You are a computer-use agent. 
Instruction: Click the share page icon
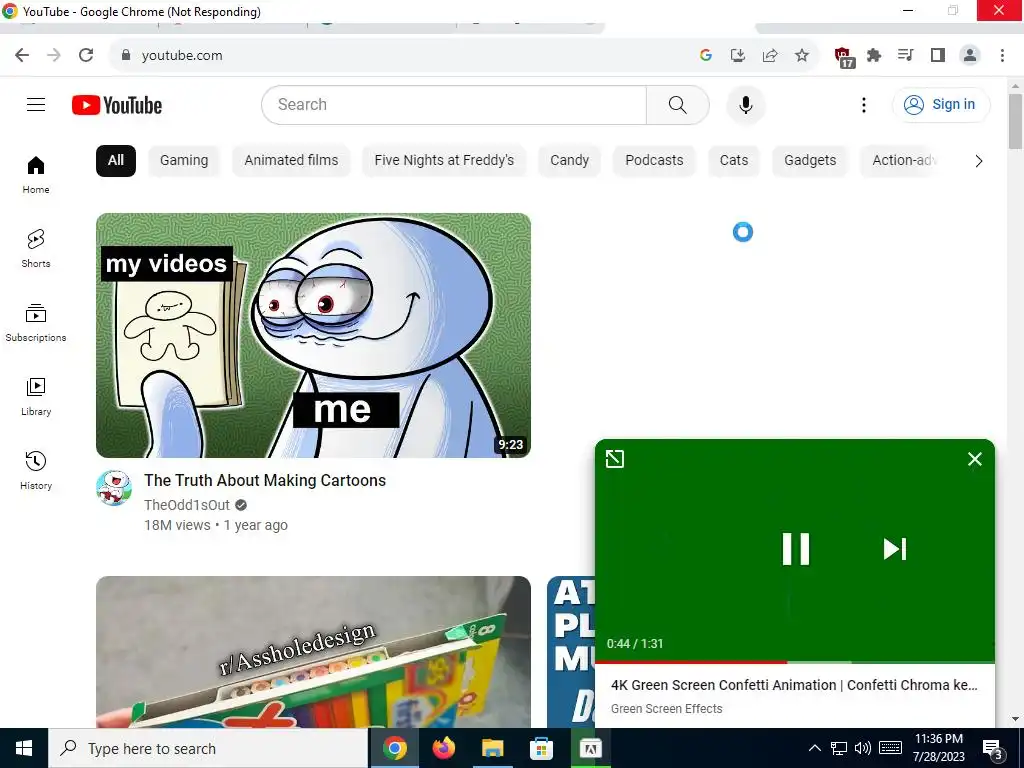point(770,56)
